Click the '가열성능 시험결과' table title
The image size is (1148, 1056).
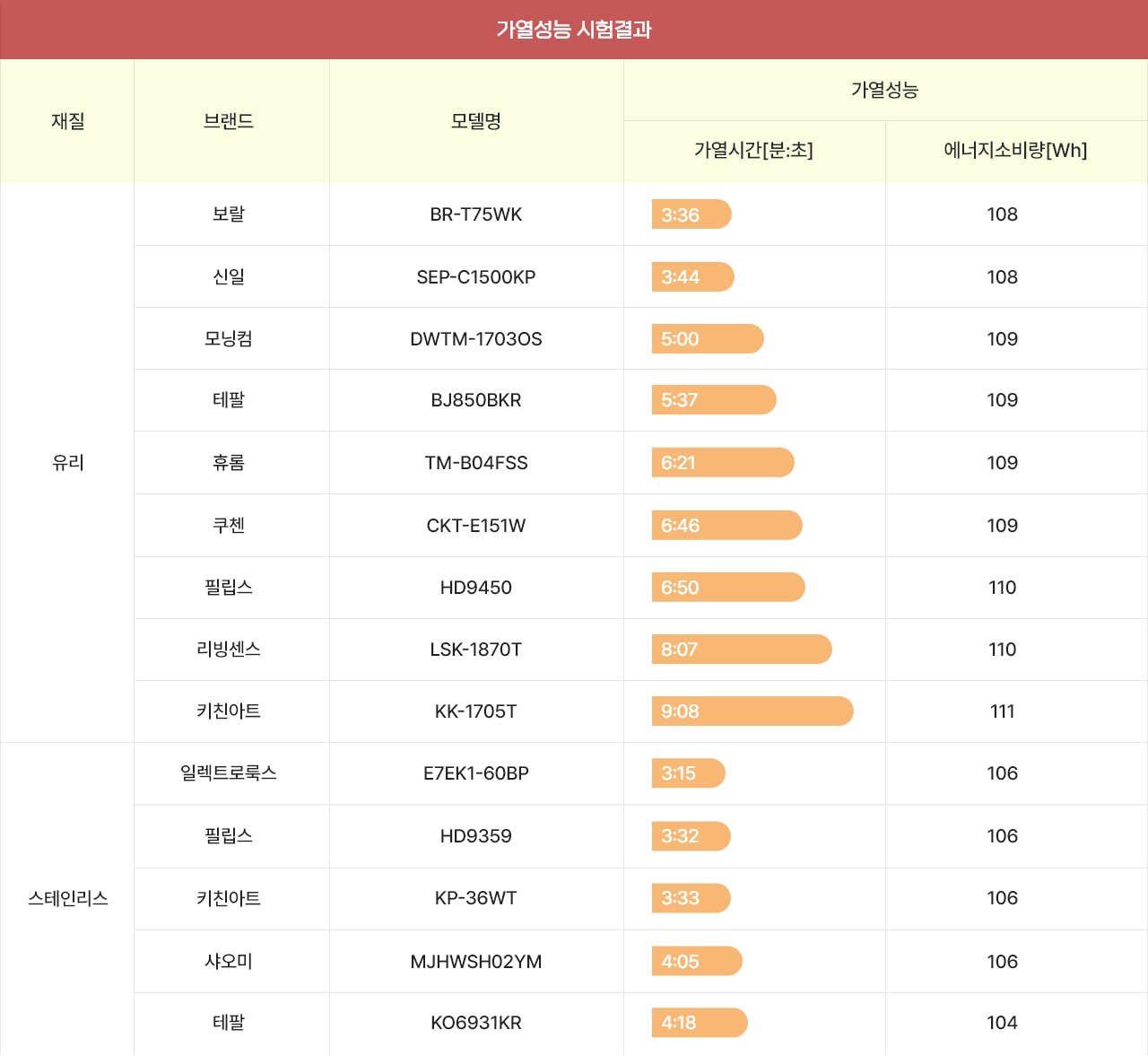[x=574, y=30]
